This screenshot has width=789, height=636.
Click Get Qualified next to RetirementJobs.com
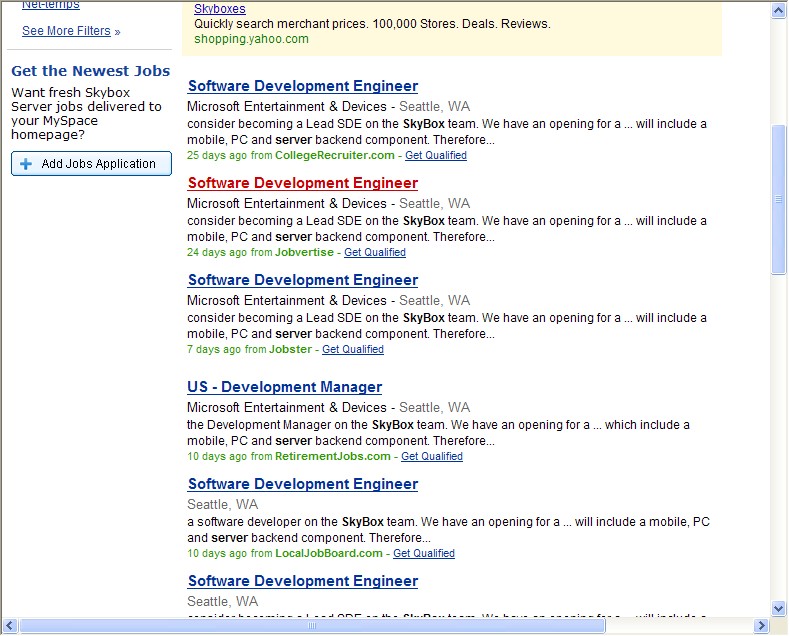432,456
